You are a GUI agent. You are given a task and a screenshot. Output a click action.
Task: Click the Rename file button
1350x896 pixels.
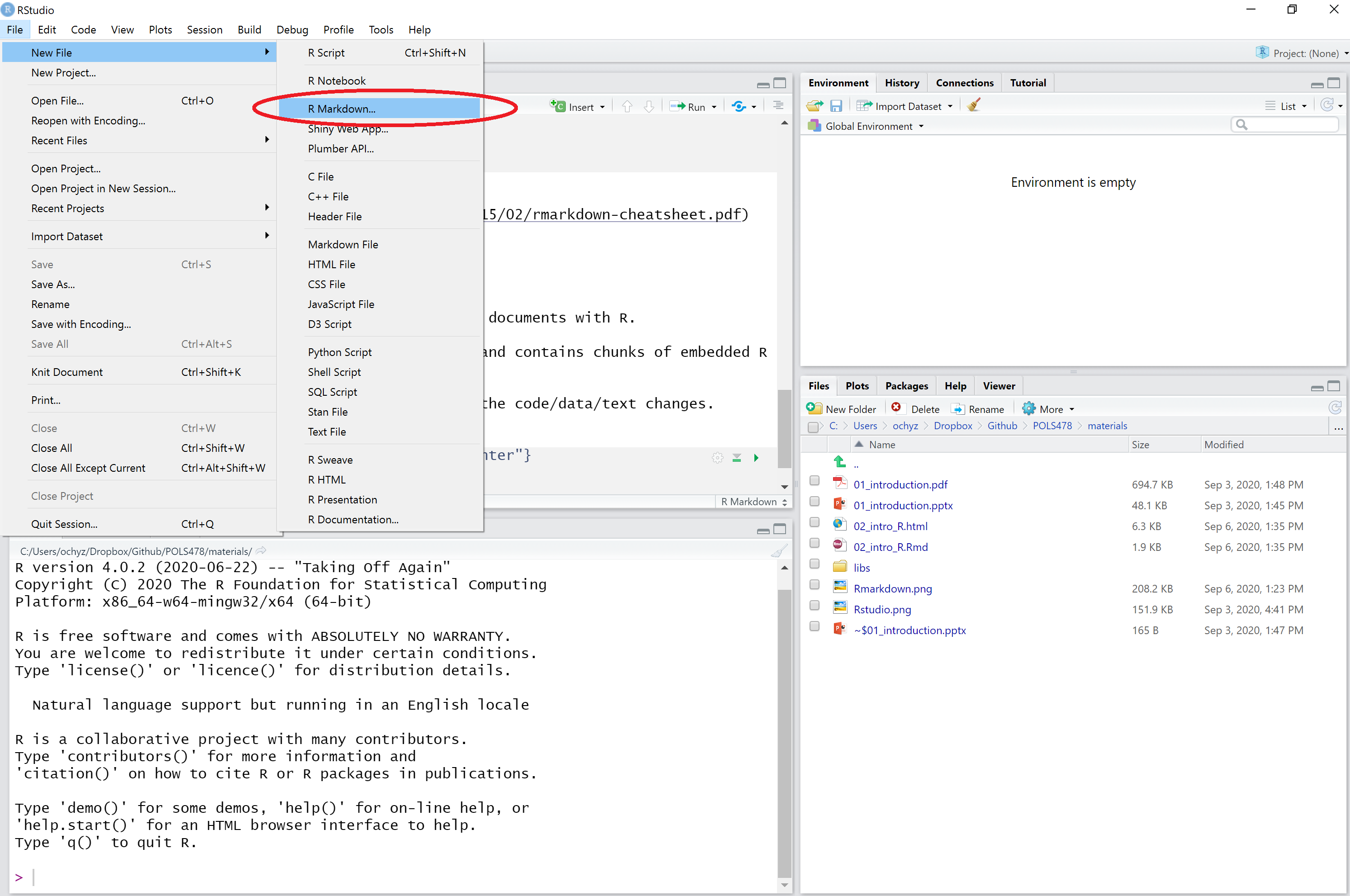click(x=977, y=409)
